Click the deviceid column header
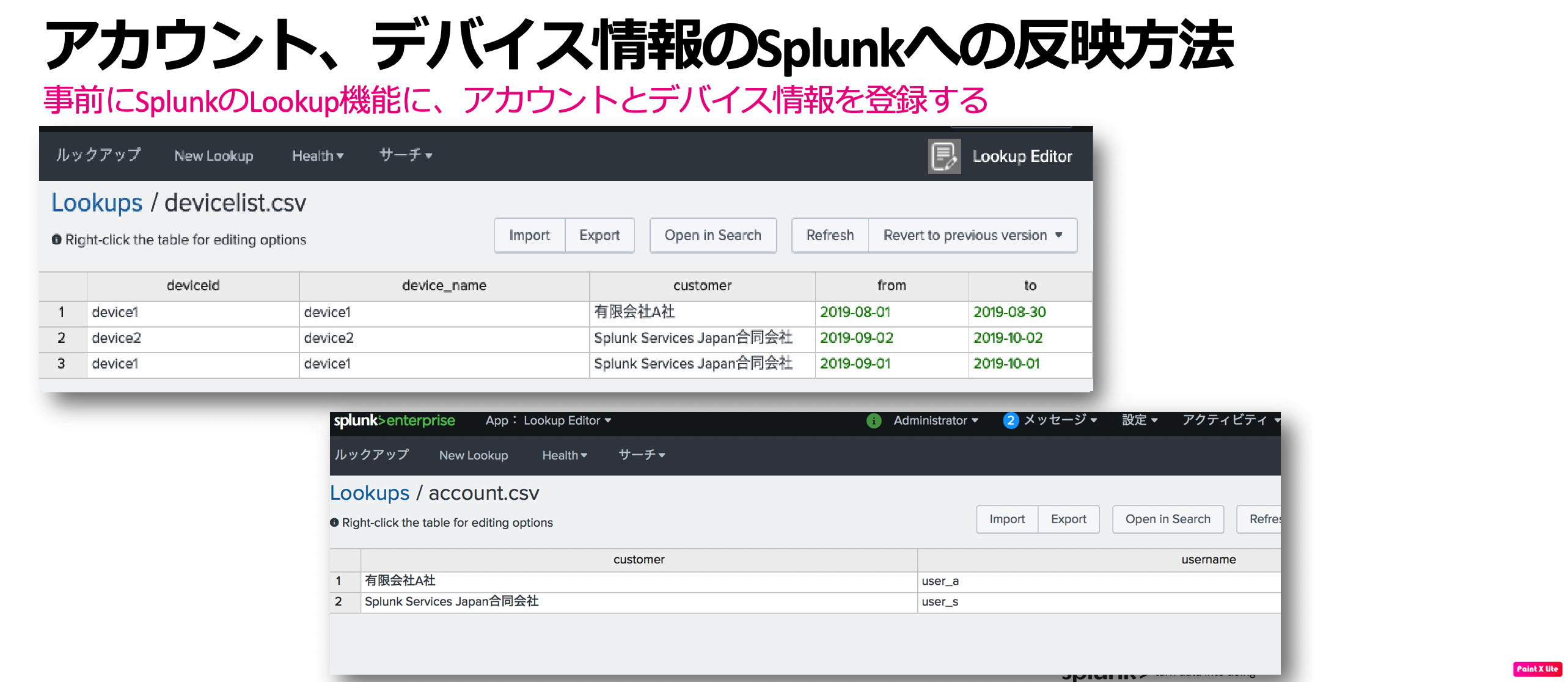Viewport: 1568px width, 682px height. (193, 286)
